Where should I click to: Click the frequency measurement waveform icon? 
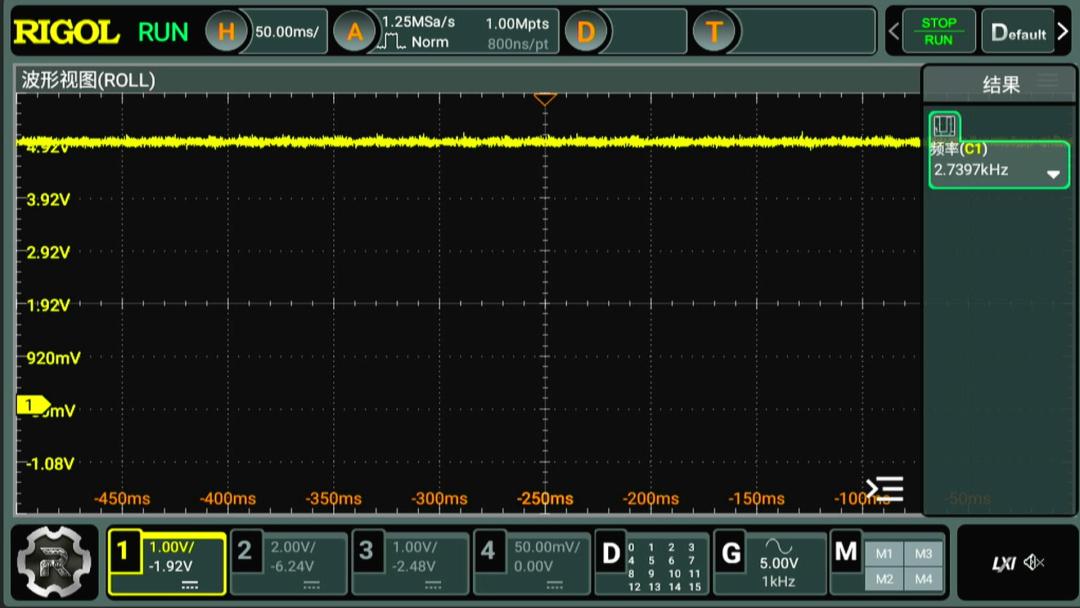click(x=944, y=126)
